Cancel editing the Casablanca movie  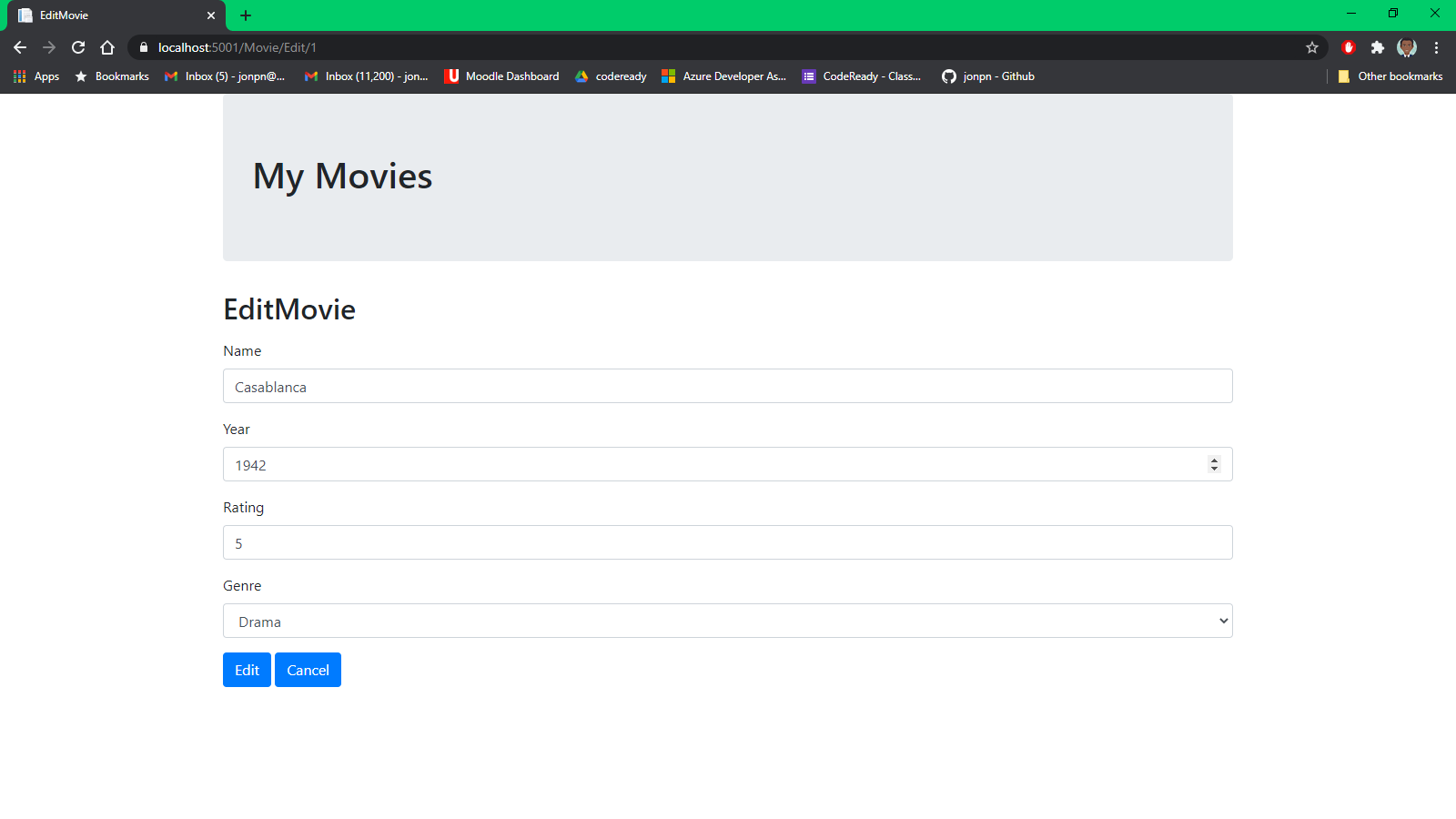[x=308, y=670]
